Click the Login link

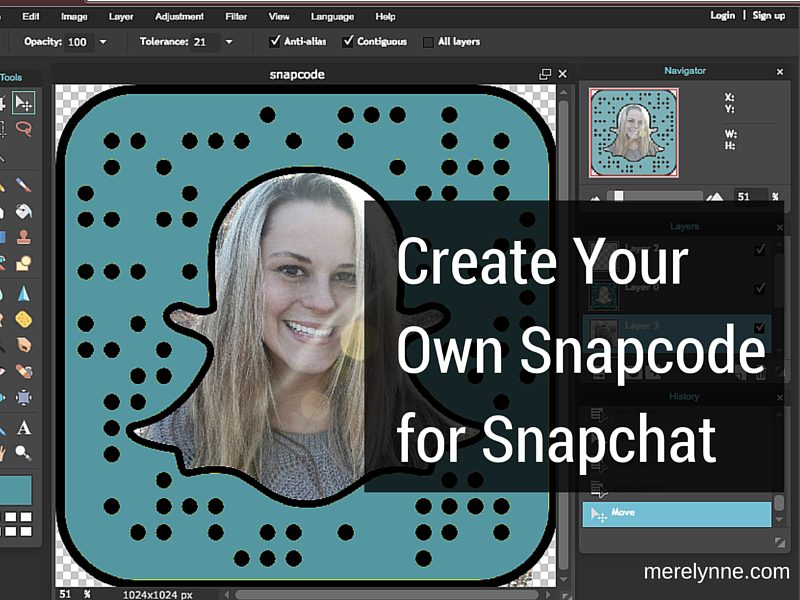coord(722,15)
